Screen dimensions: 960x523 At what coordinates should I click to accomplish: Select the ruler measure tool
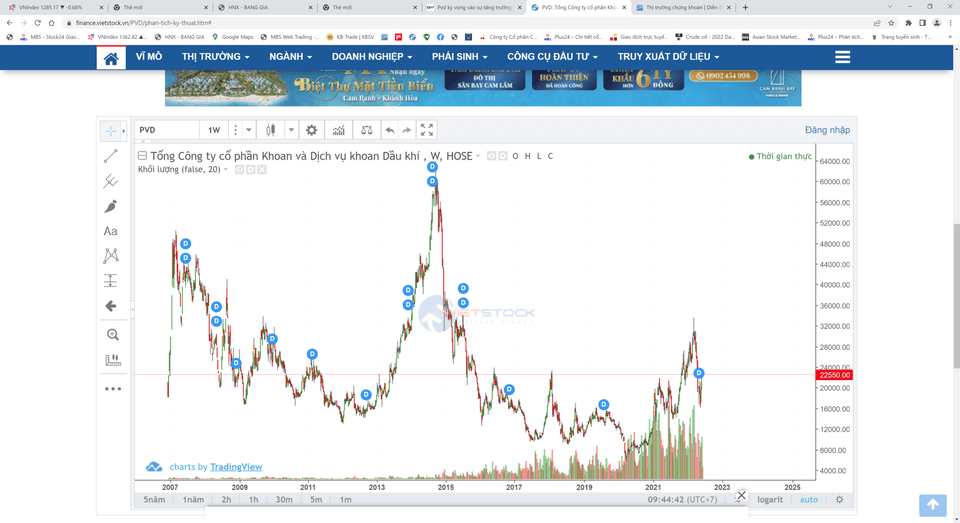[x=113, y=359]
